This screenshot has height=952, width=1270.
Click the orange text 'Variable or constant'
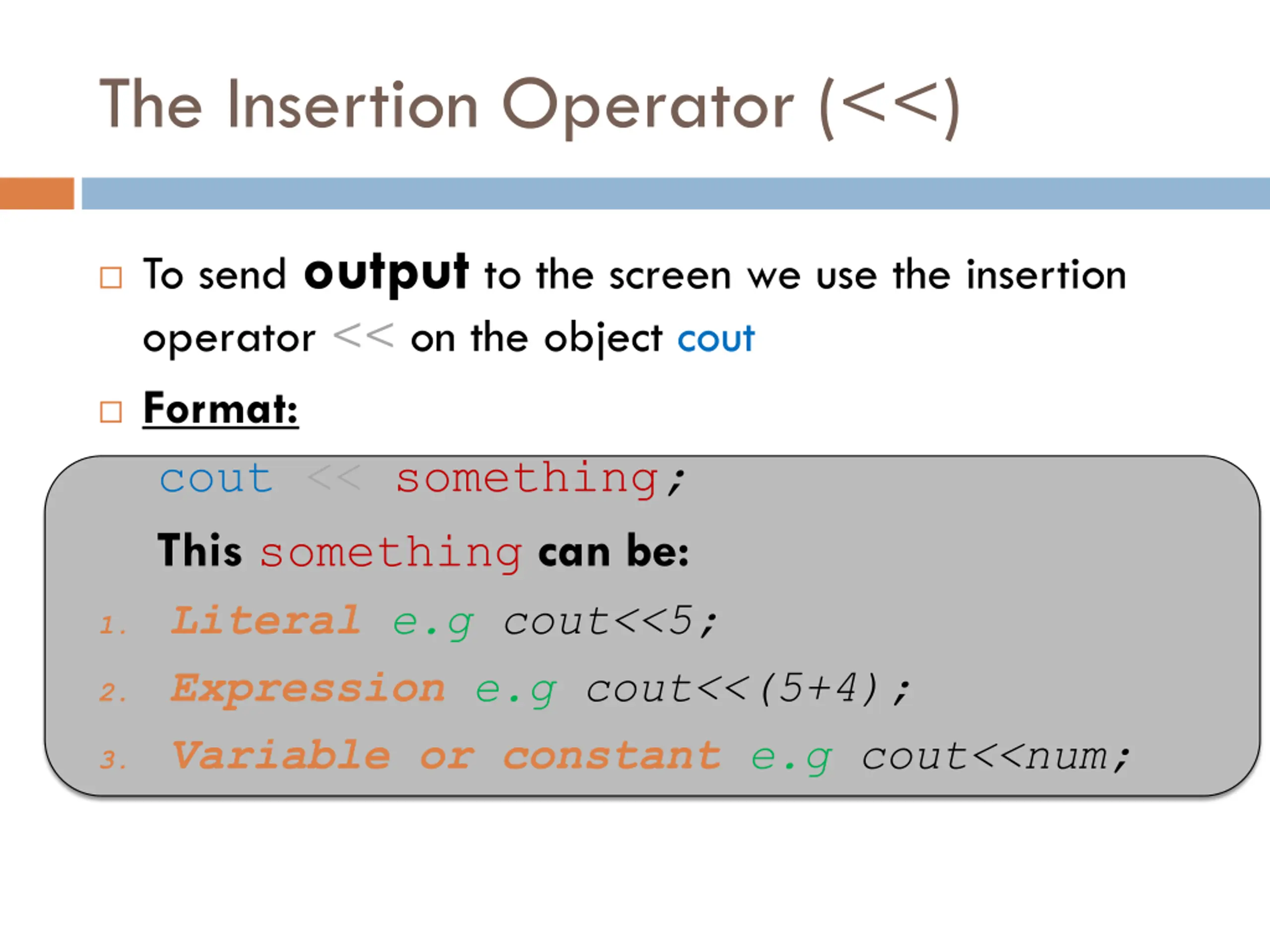click(446, 755)
